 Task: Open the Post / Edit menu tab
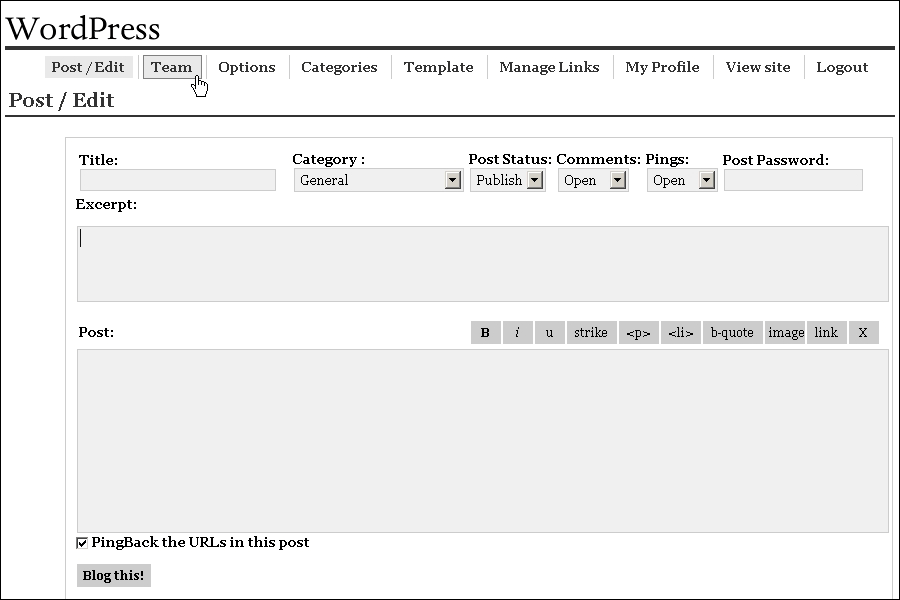coord(88,67)
